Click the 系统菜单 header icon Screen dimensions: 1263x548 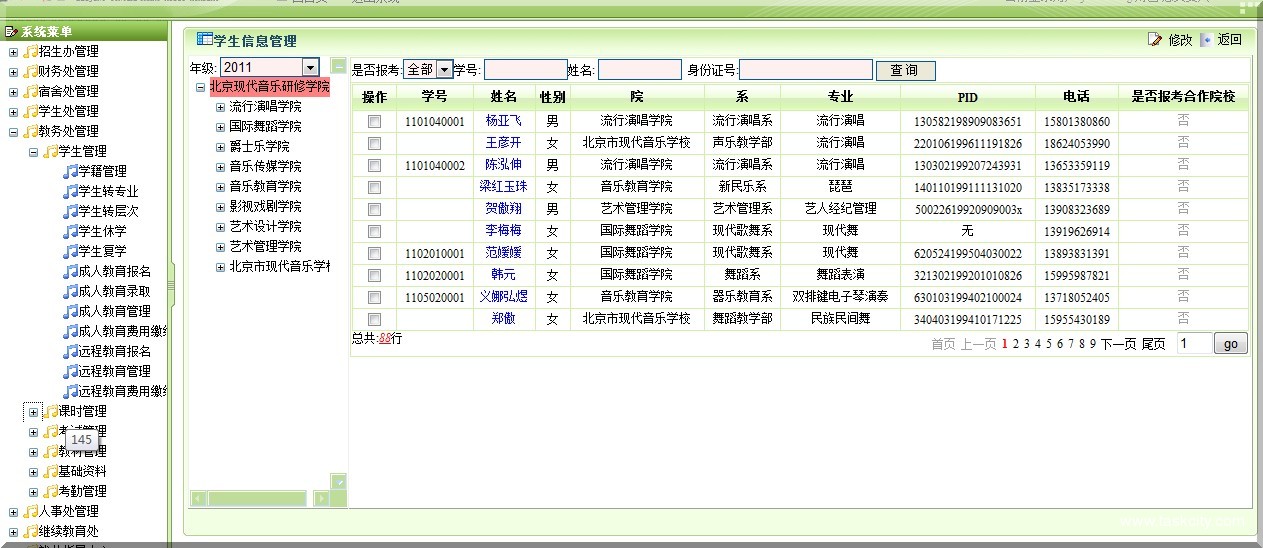(x=11, y=31)
